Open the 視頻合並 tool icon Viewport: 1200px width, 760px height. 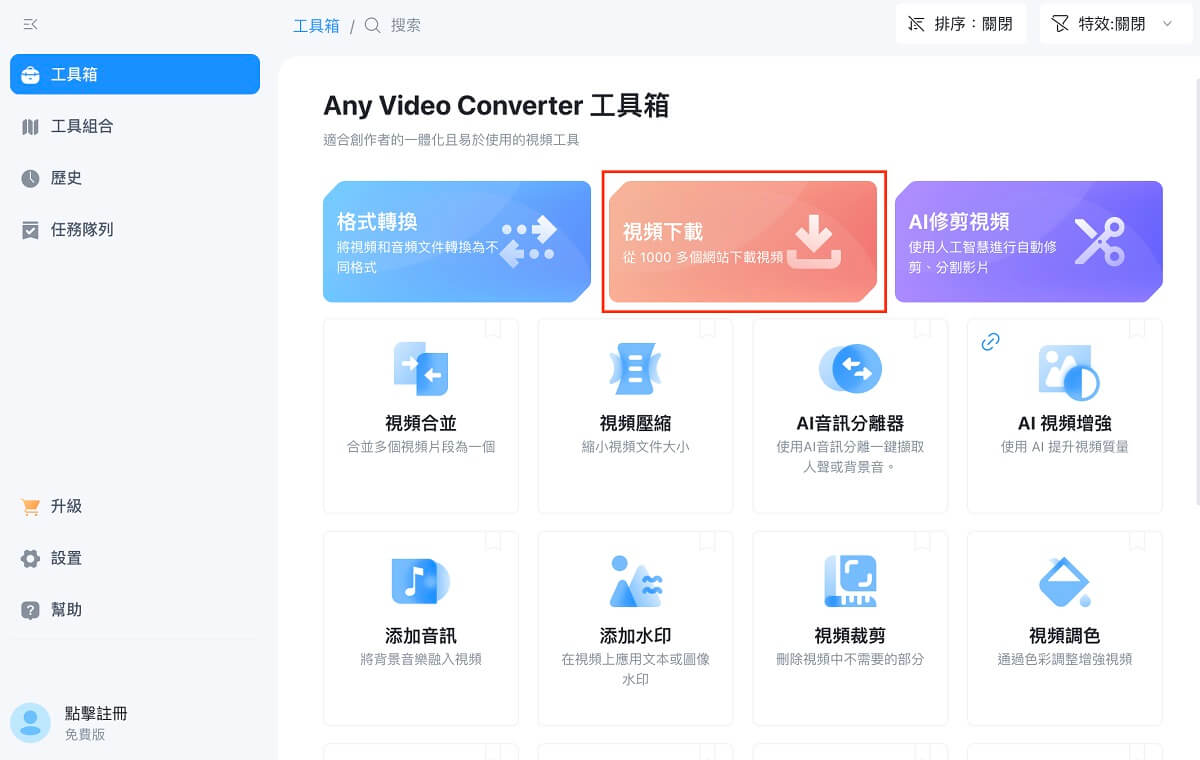[421, 369]
